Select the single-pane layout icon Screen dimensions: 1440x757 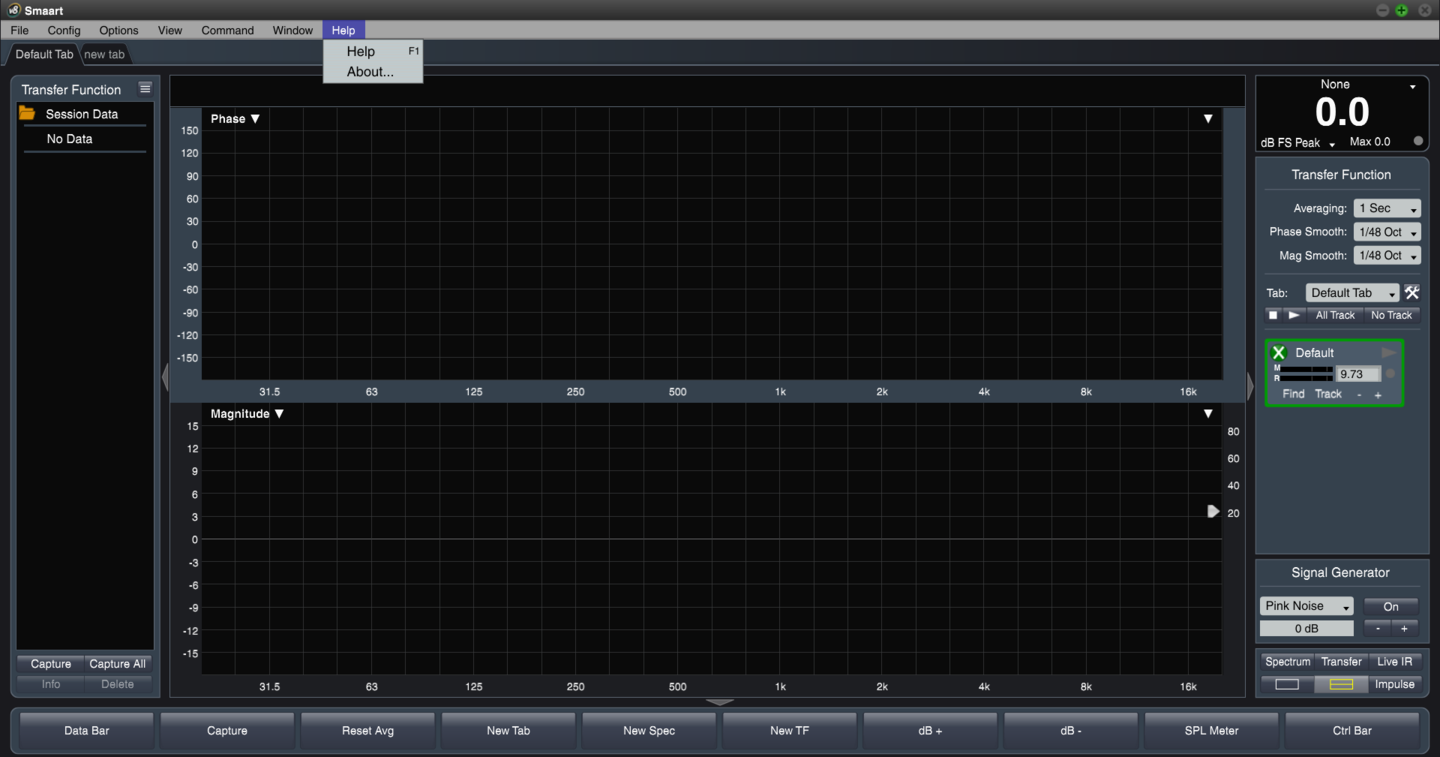[1287, 684]
